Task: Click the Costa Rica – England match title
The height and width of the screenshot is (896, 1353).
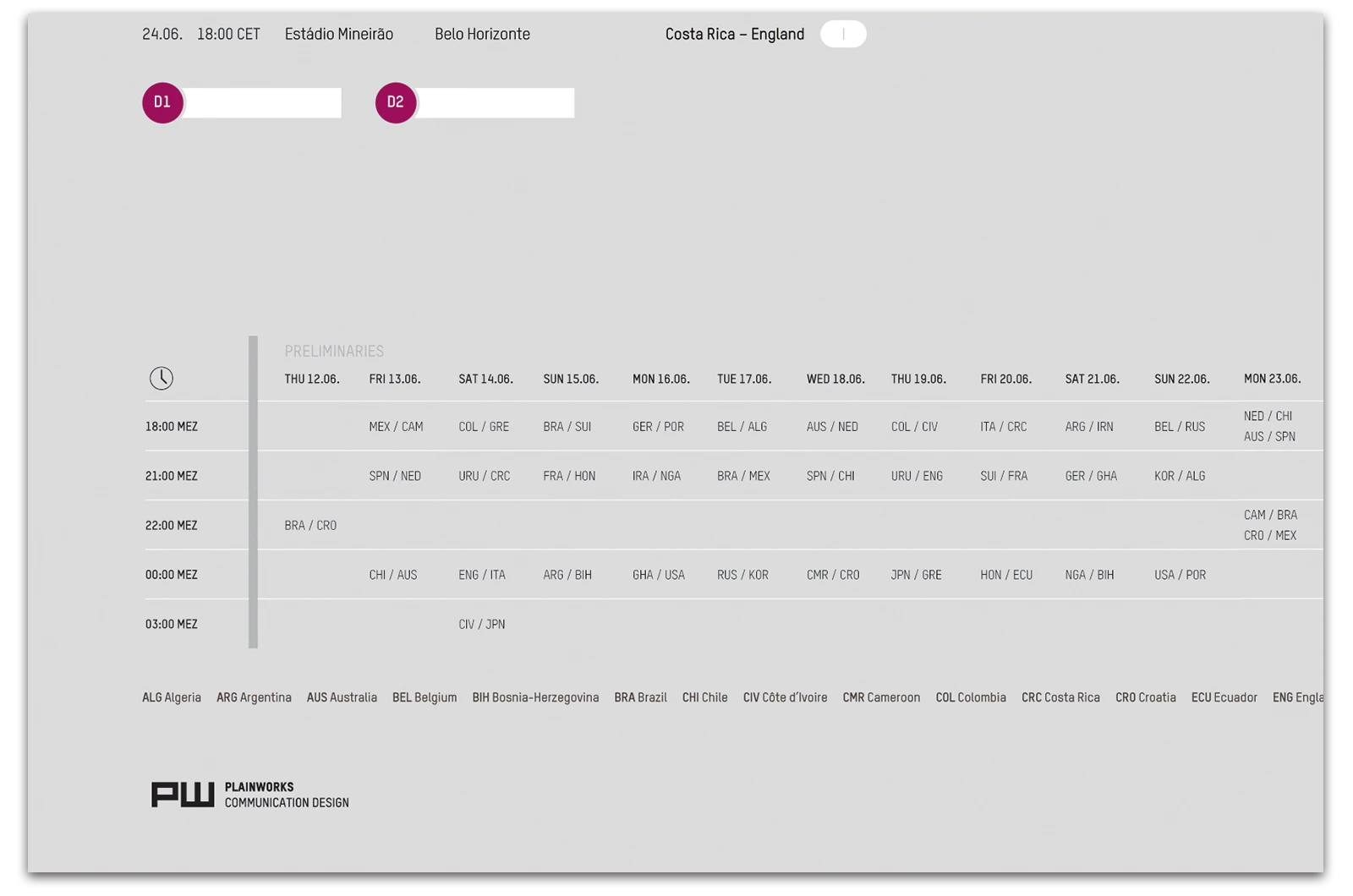Action: [735, 34]
